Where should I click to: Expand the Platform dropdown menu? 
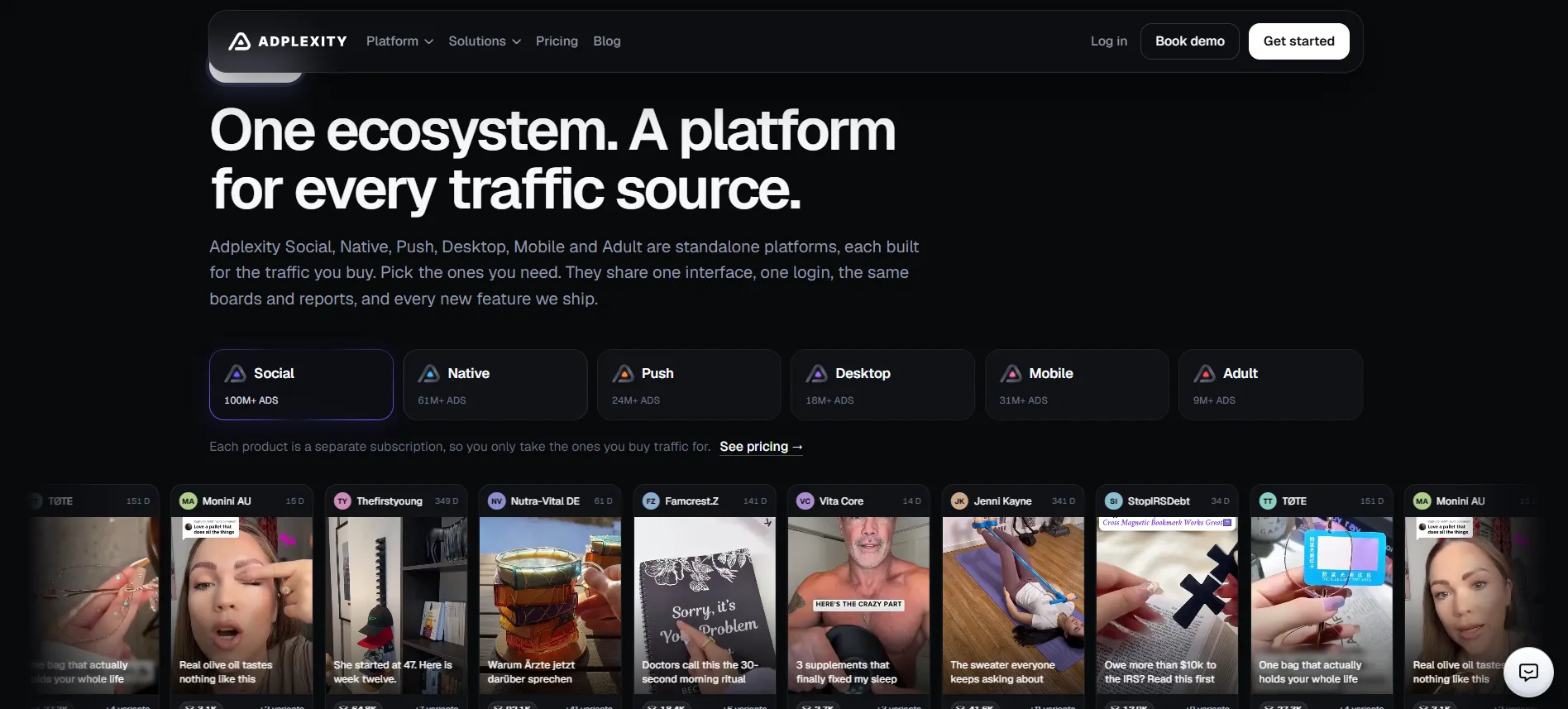(399, 41)
